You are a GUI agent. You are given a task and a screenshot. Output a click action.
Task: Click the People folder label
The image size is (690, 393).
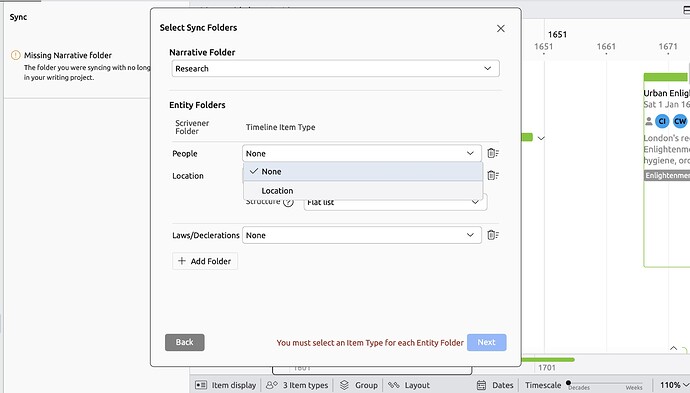185,154
